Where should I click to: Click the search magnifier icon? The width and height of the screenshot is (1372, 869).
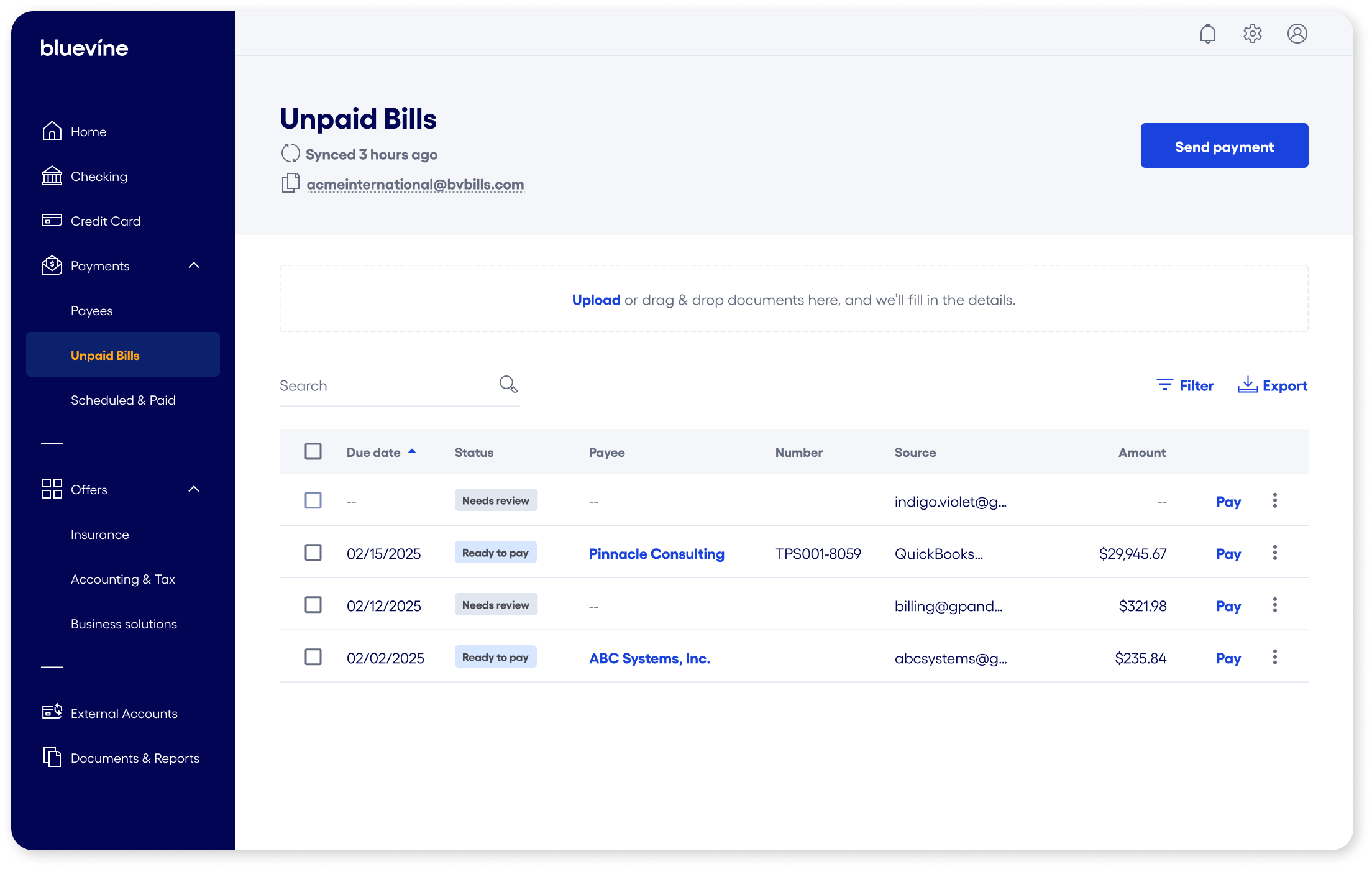click(508, 384)
